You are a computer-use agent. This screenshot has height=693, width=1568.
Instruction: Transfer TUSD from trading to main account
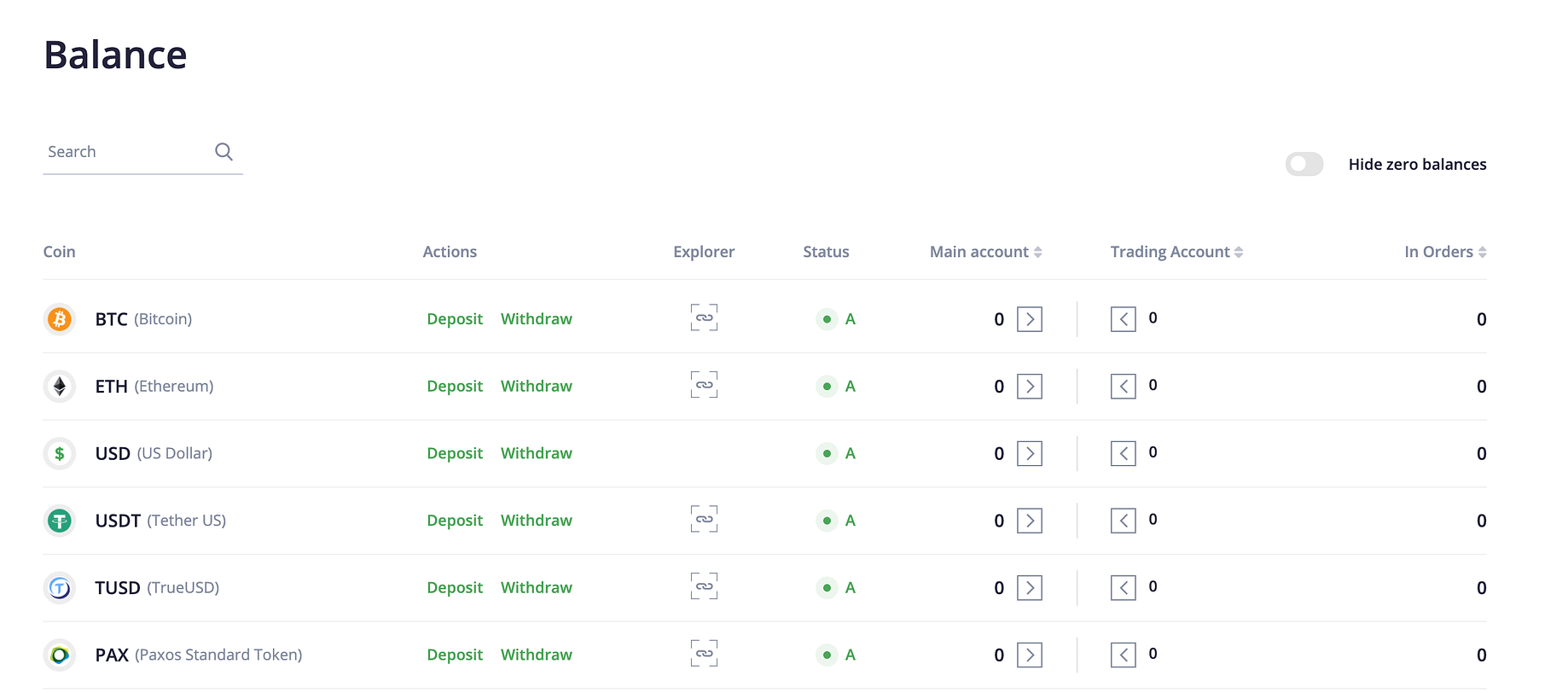click(1124, 588)
